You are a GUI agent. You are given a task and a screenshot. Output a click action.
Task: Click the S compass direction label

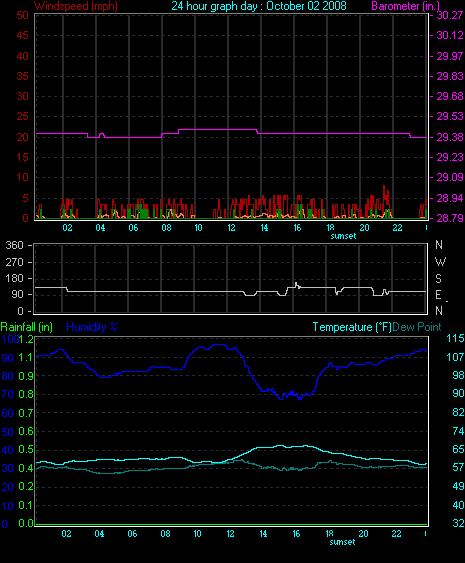point(438,279)
